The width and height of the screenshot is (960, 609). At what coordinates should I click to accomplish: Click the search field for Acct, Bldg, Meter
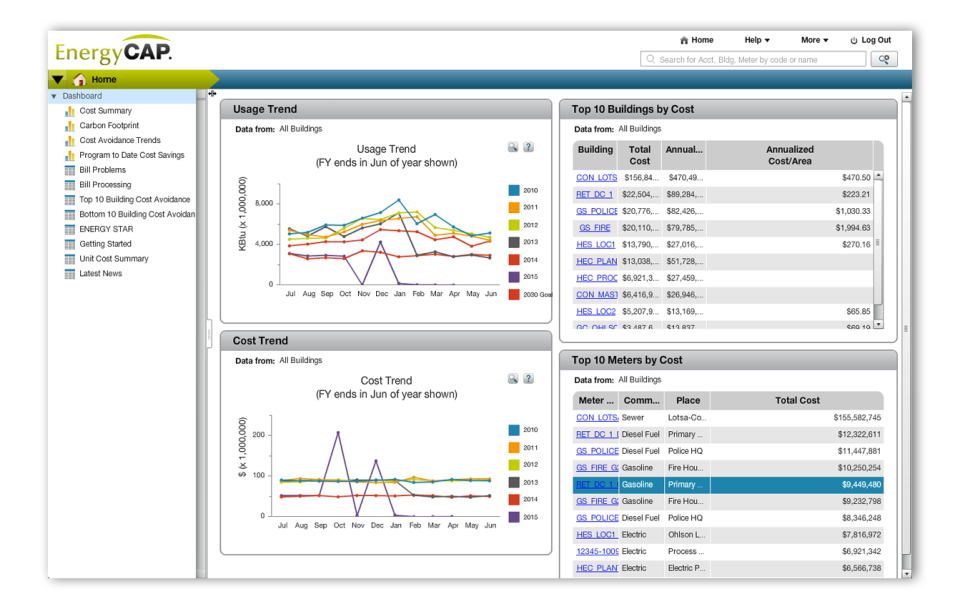(753, 59)
